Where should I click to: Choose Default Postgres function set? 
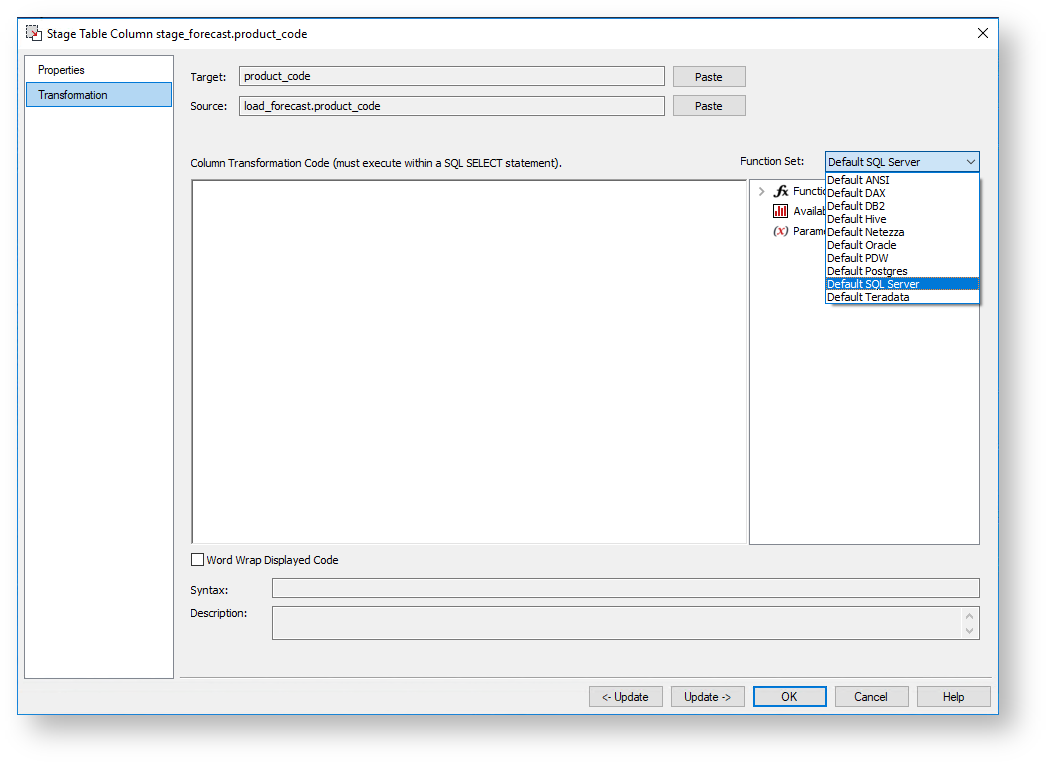click(x=902, y=271)
